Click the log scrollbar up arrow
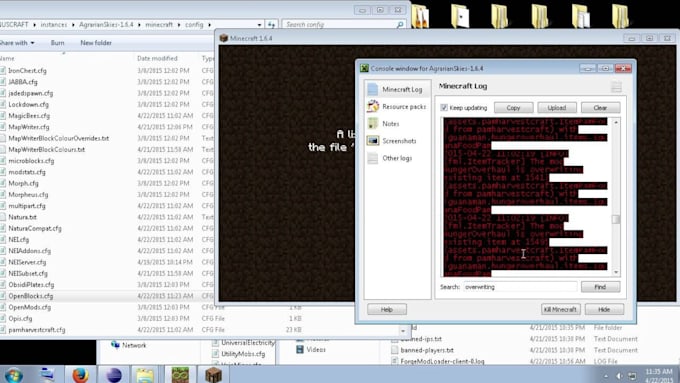 point(616,123)
